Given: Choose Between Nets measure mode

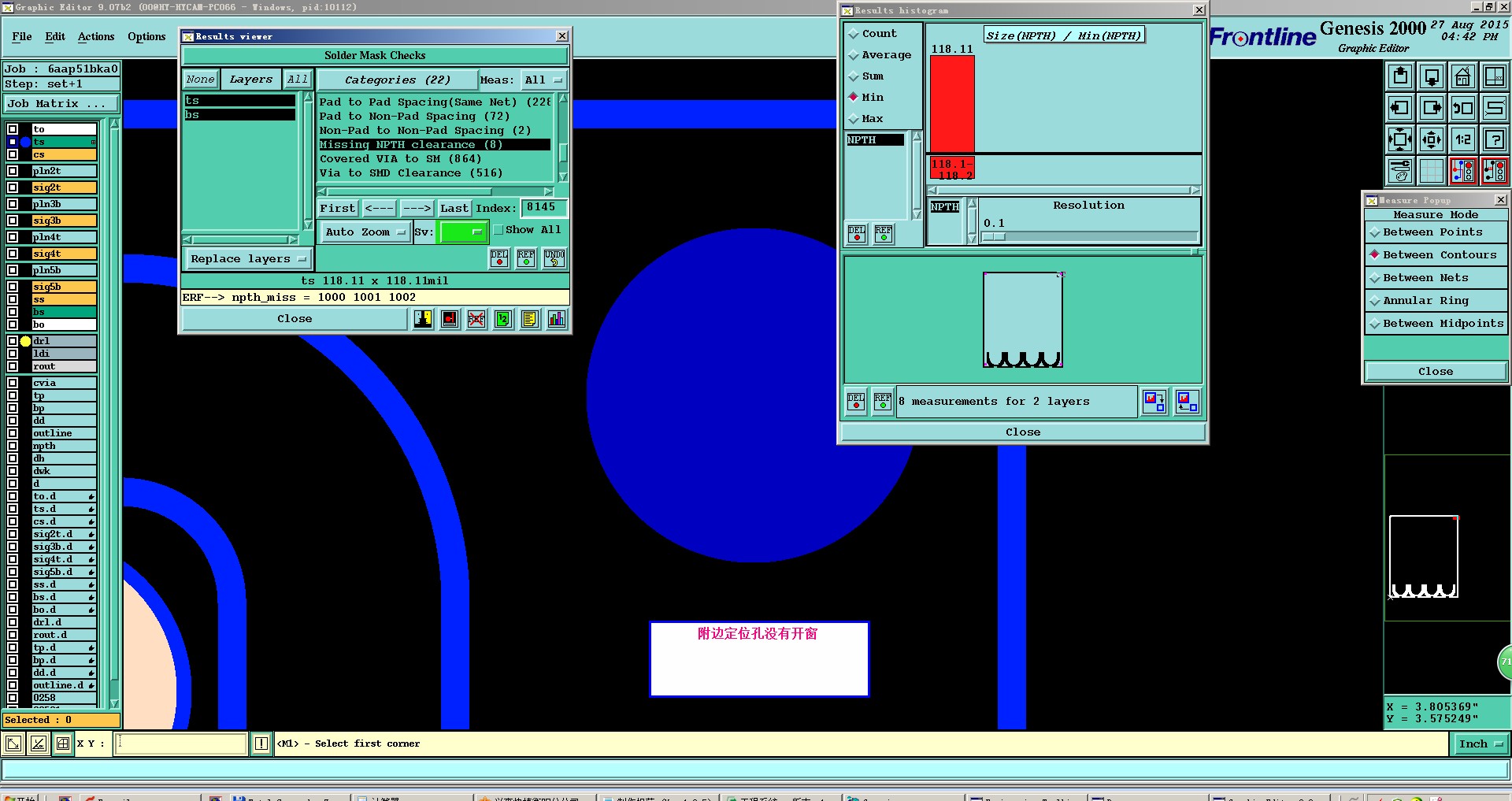Looking at the screenshot, I should pyautogui.click(x=1436, y=278).
